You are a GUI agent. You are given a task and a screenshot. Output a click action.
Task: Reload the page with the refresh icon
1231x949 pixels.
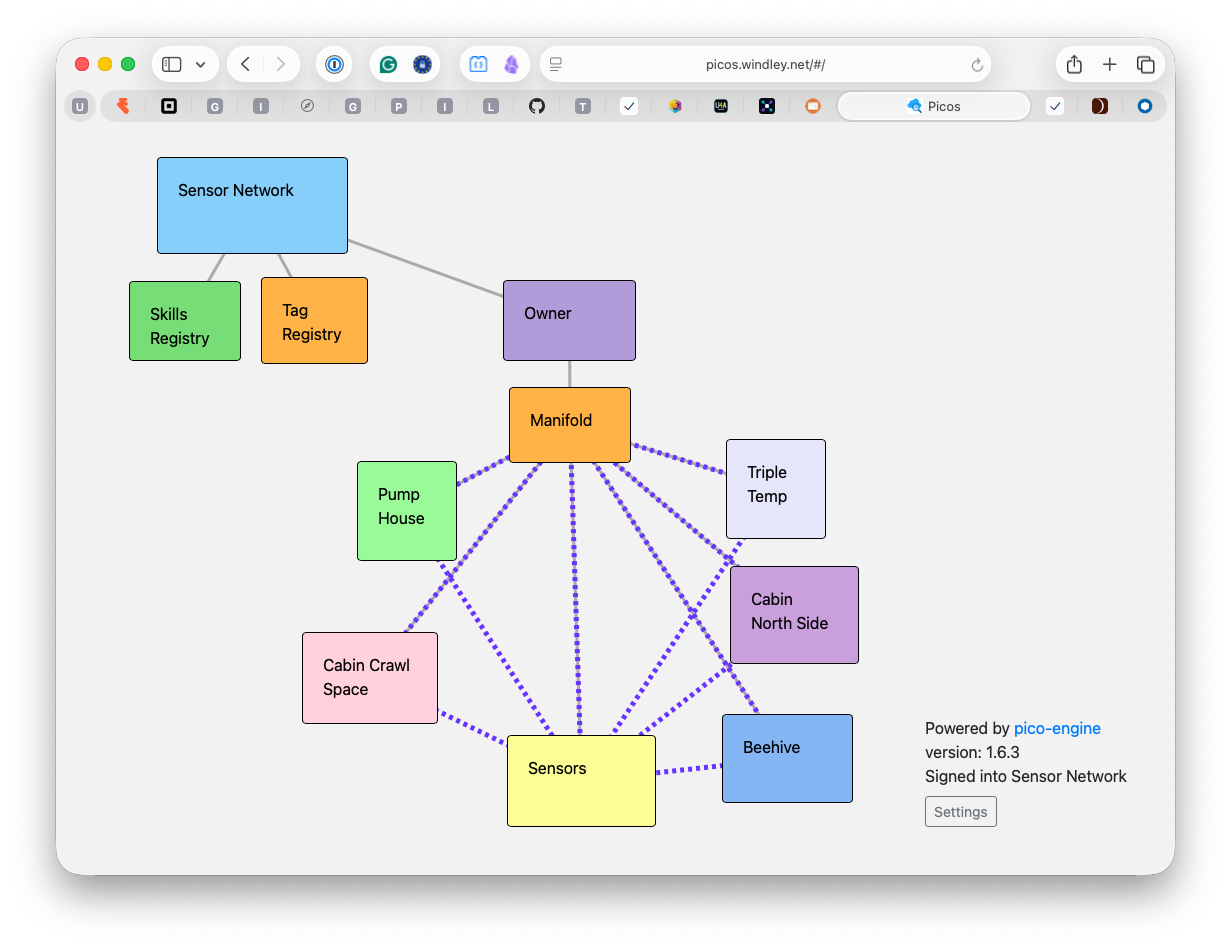977,65
